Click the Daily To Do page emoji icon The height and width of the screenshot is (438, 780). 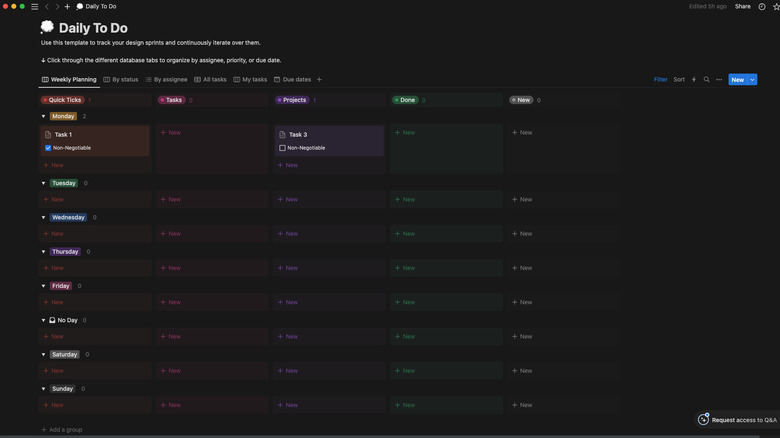tap(47, 28)
